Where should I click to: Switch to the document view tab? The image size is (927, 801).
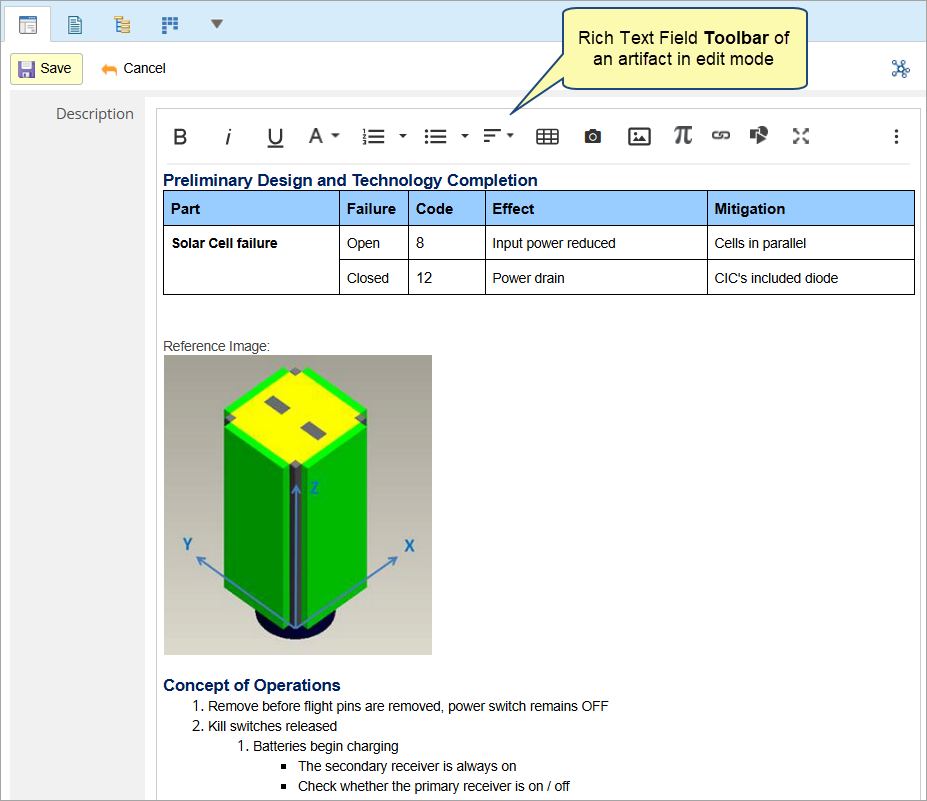pyautogui.click(x=75, y=24)
